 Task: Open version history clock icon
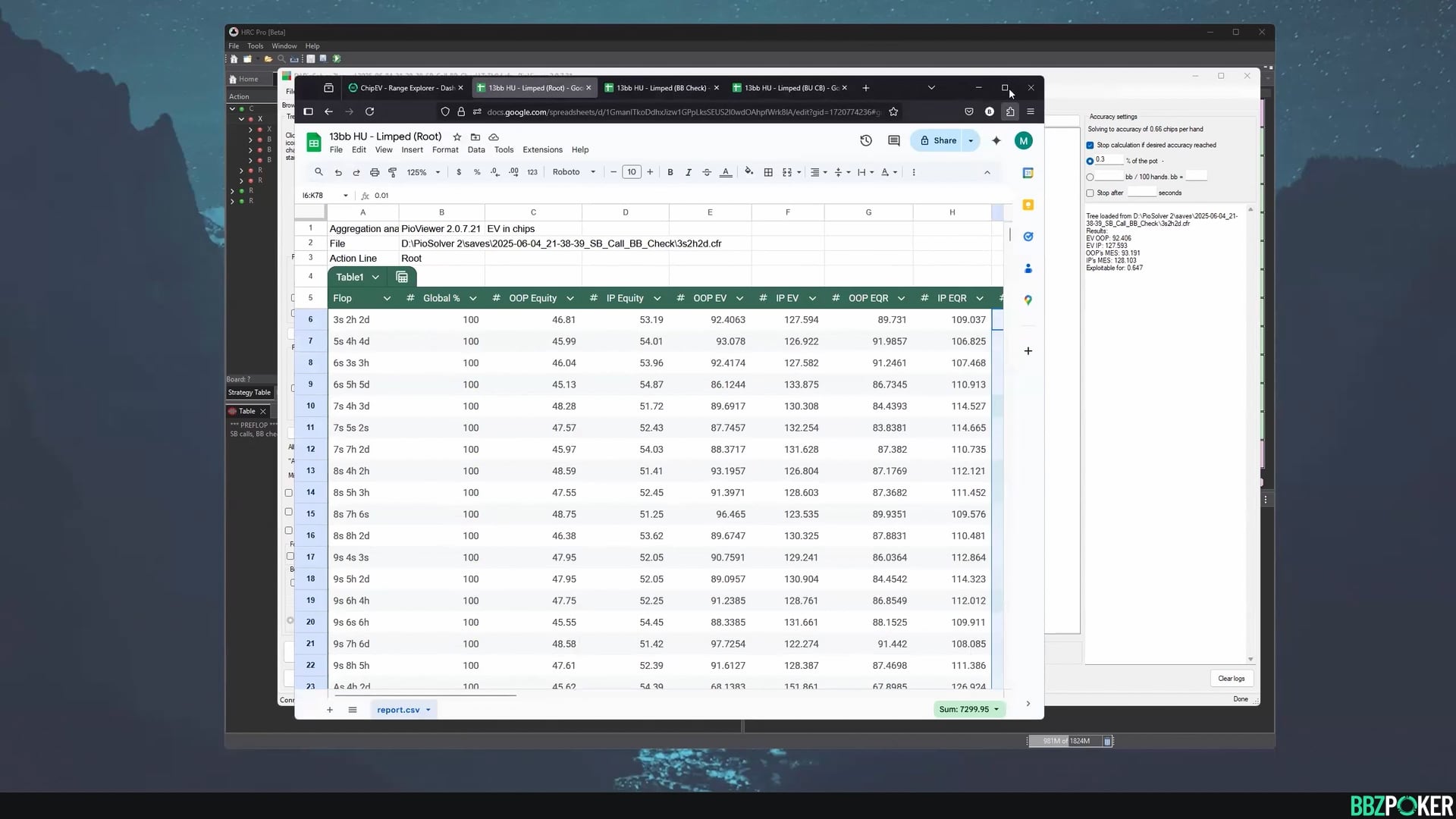tap(866, 140)
